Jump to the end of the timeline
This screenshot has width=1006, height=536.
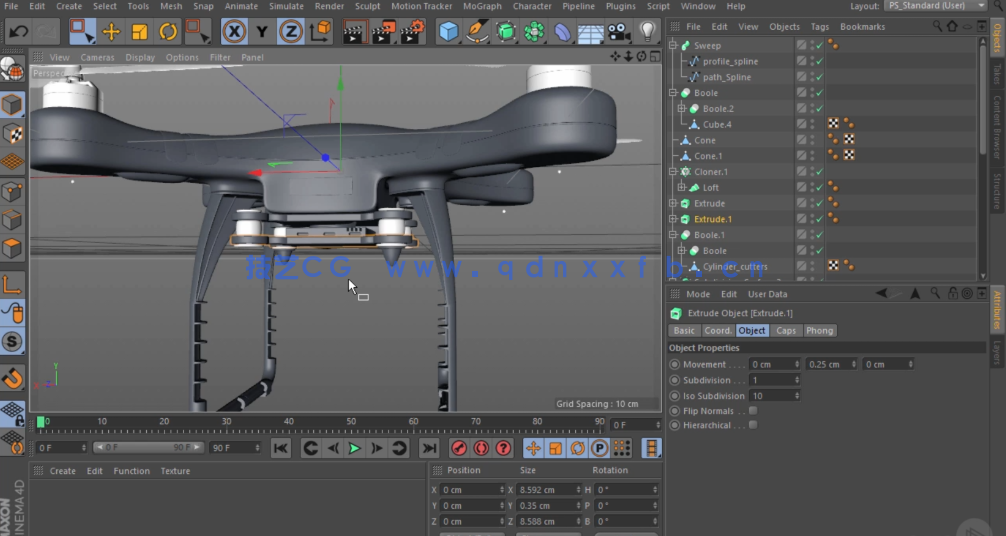click(x=428, y=448)
